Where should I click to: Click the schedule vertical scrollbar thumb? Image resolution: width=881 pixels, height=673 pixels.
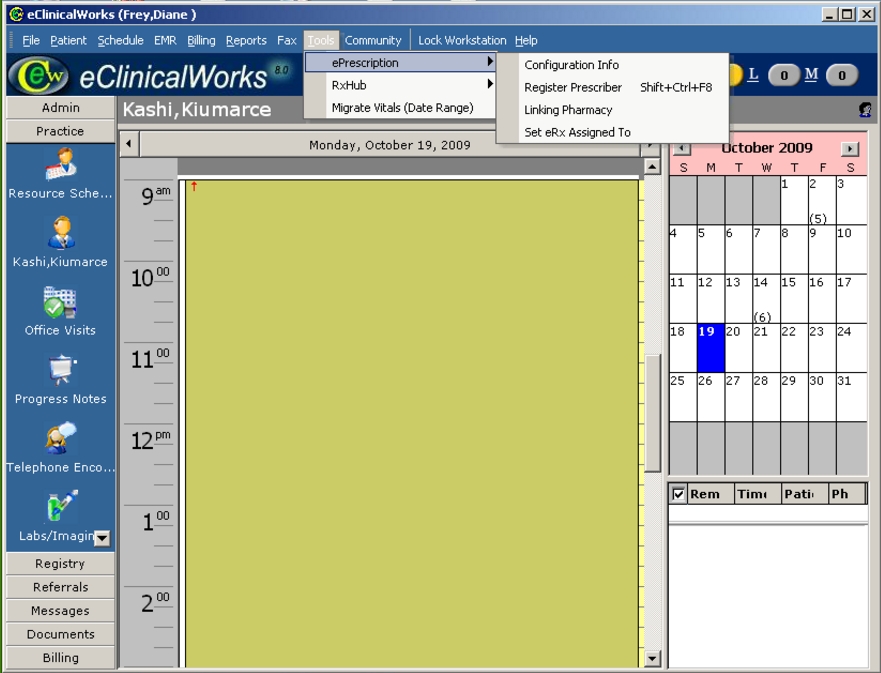pos(652,413)
